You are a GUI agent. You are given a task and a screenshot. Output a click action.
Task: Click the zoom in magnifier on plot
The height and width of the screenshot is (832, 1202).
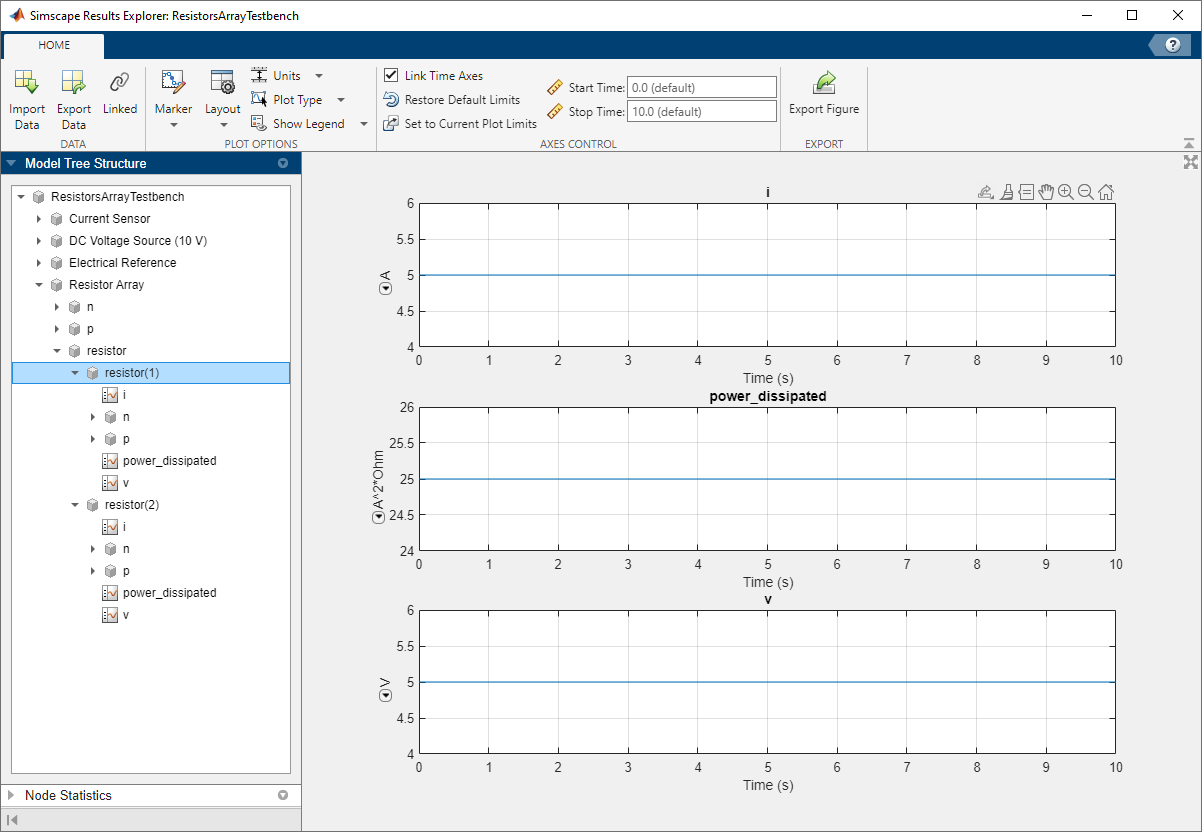[1066, 192]
